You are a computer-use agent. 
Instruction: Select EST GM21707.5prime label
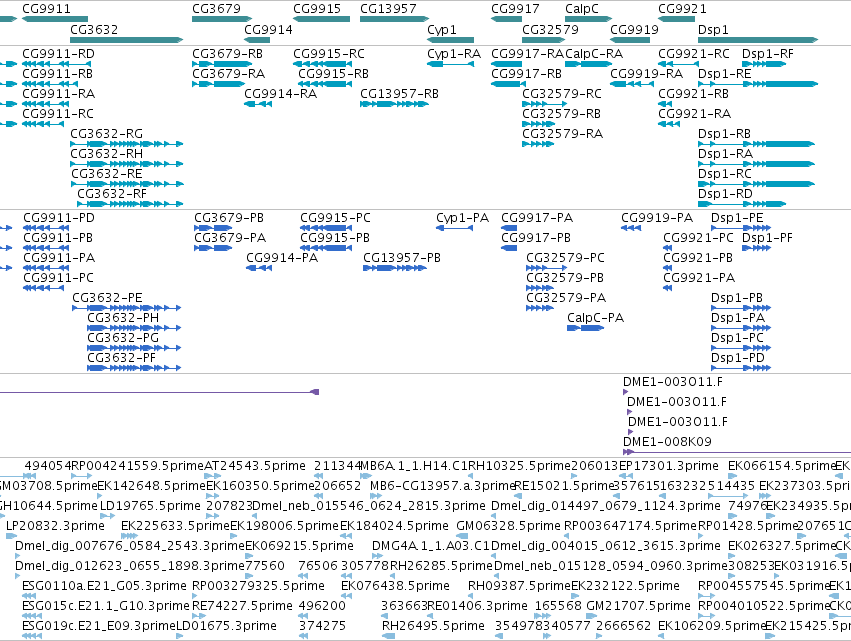point(639,605)
